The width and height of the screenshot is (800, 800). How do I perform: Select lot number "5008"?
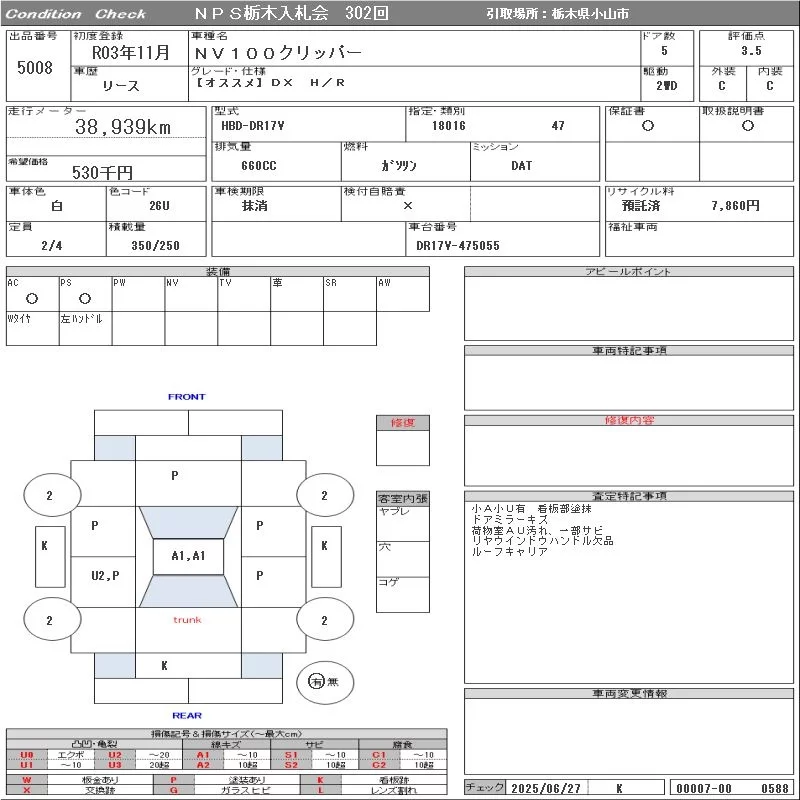pyautogui.click(x=35, y=67)
